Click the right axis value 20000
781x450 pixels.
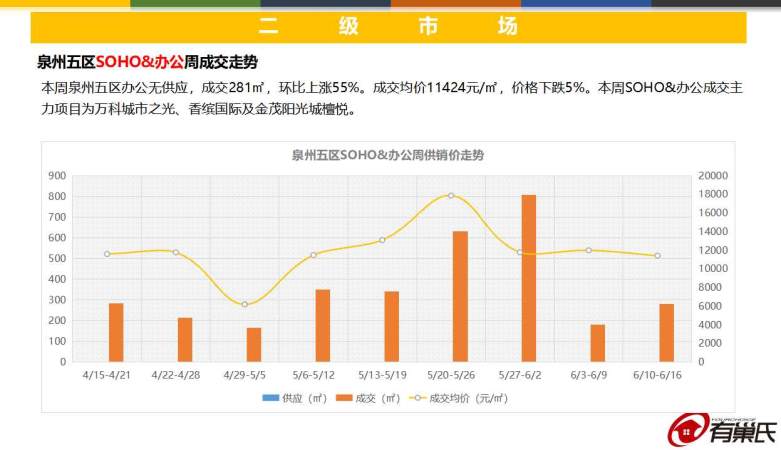tap(713, 175)
